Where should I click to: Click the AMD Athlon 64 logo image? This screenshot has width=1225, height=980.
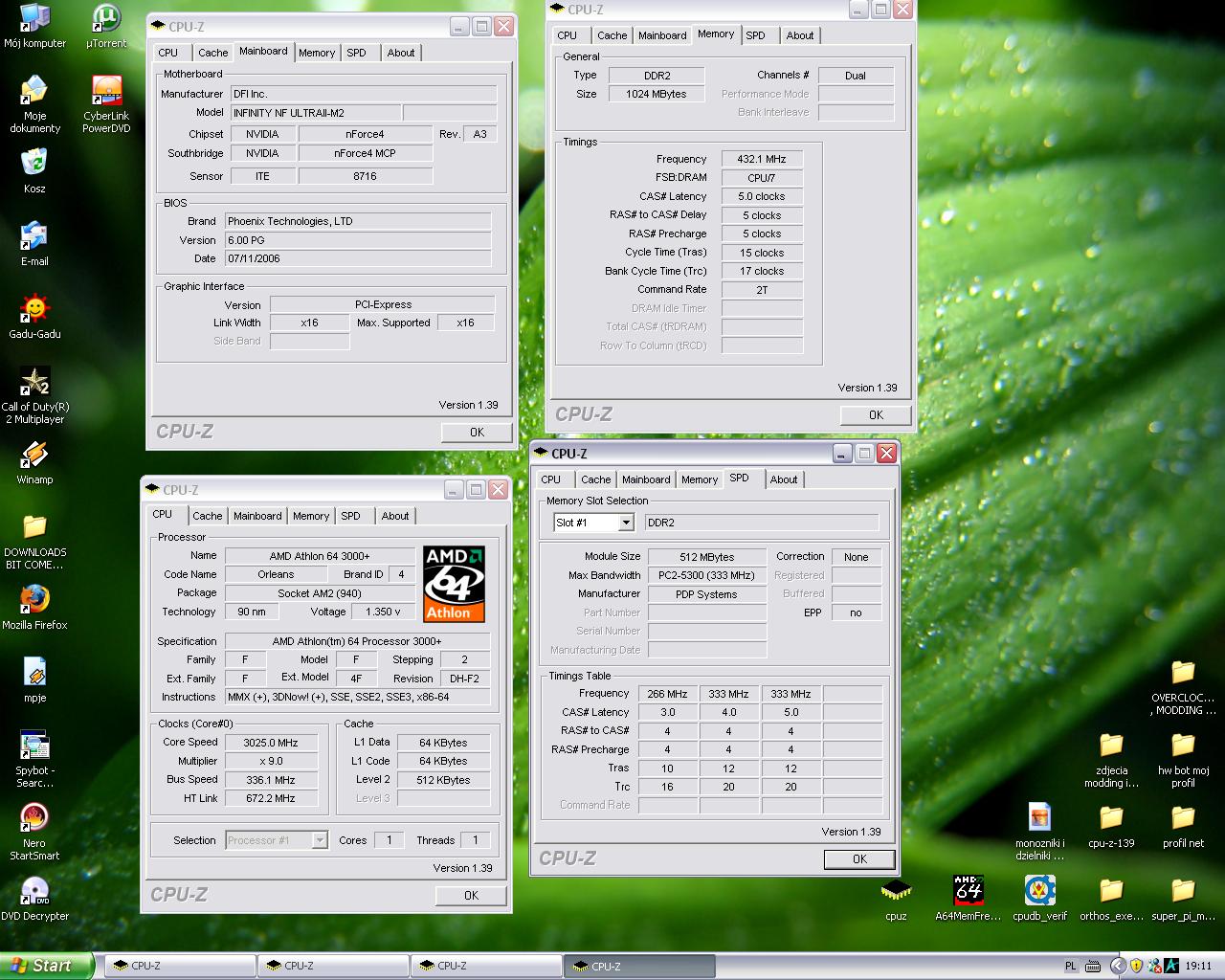pyautogui.click(x=454, y=585)
